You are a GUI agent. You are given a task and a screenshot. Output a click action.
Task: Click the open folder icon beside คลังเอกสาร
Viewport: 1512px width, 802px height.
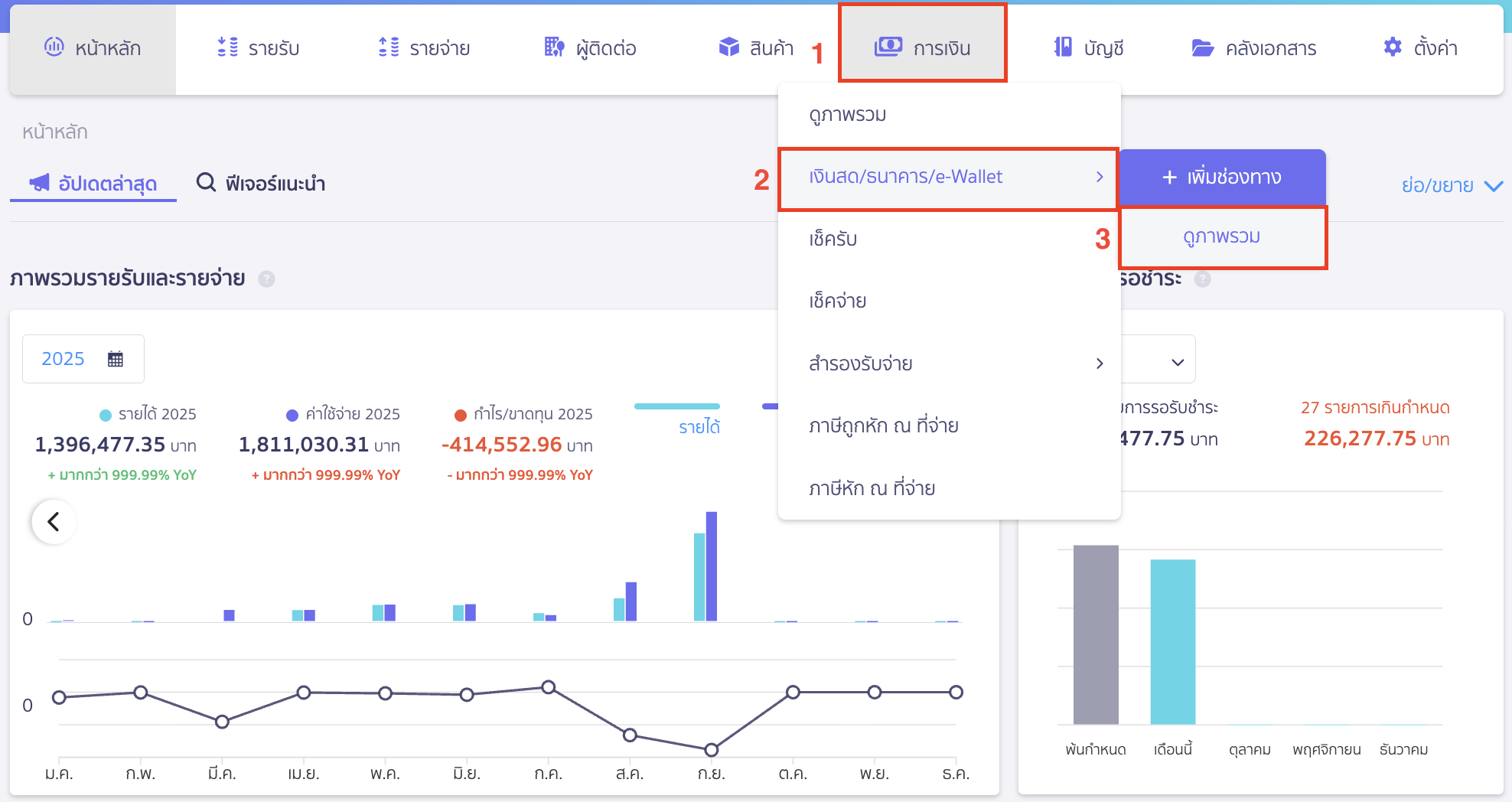[x=1203, y=48]
